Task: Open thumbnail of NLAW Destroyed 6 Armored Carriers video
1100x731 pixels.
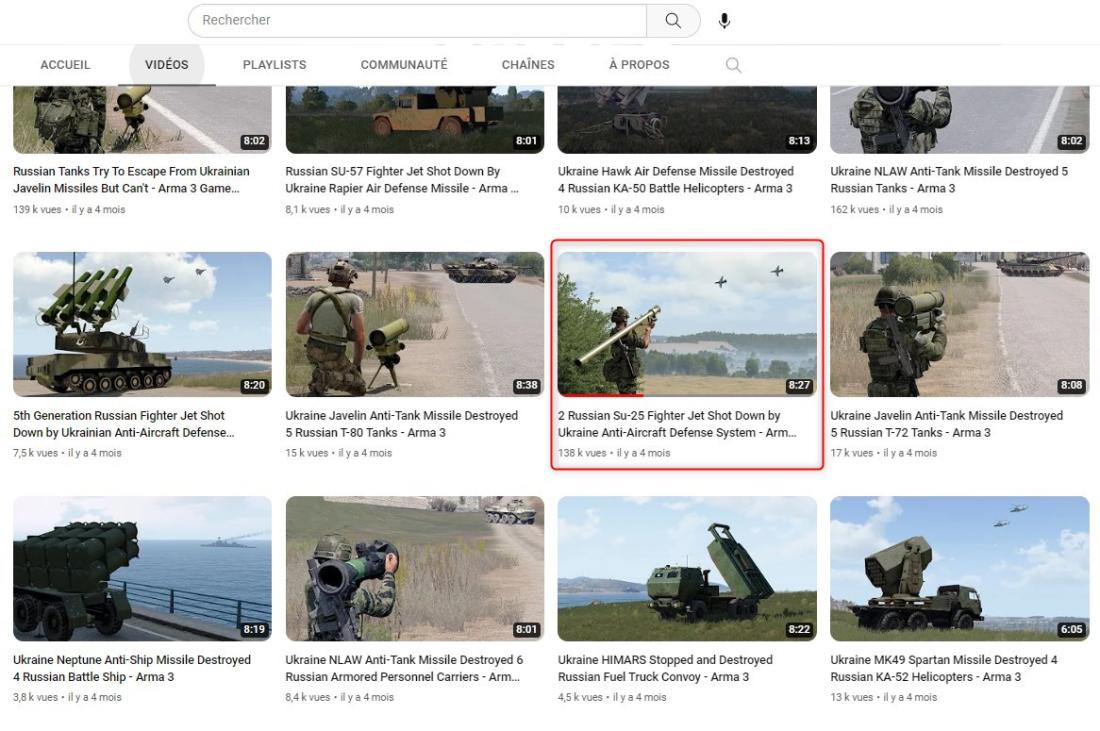Action: point(415,568)
